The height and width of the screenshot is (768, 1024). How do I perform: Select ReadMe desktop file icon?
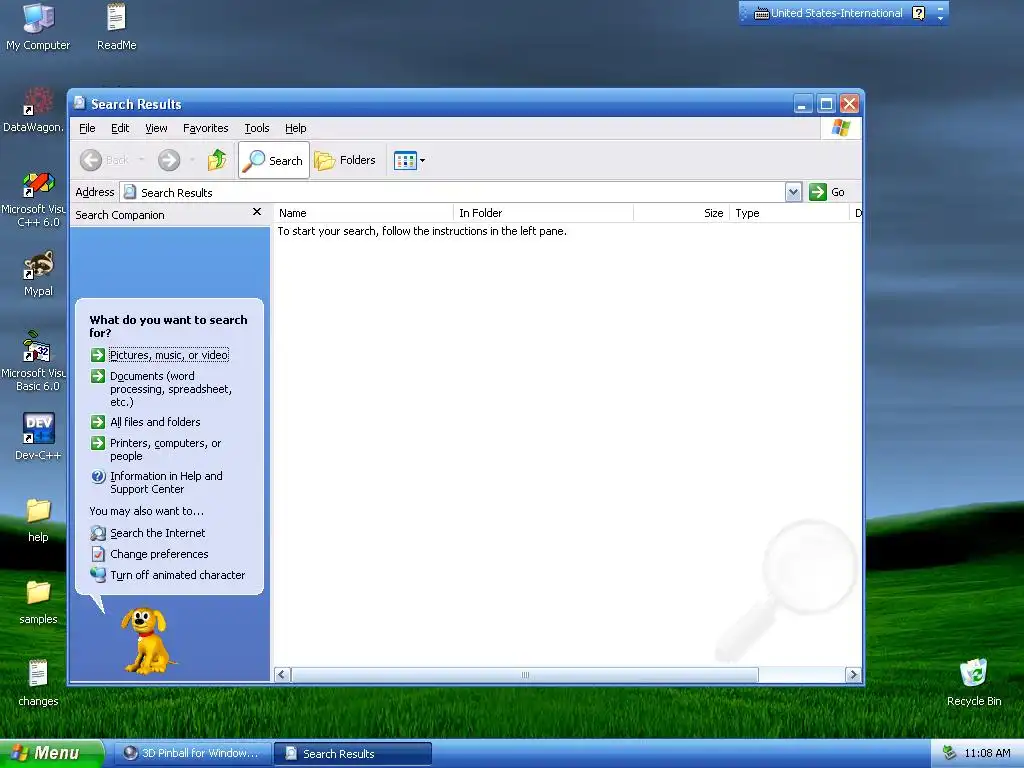click(116, 27)
